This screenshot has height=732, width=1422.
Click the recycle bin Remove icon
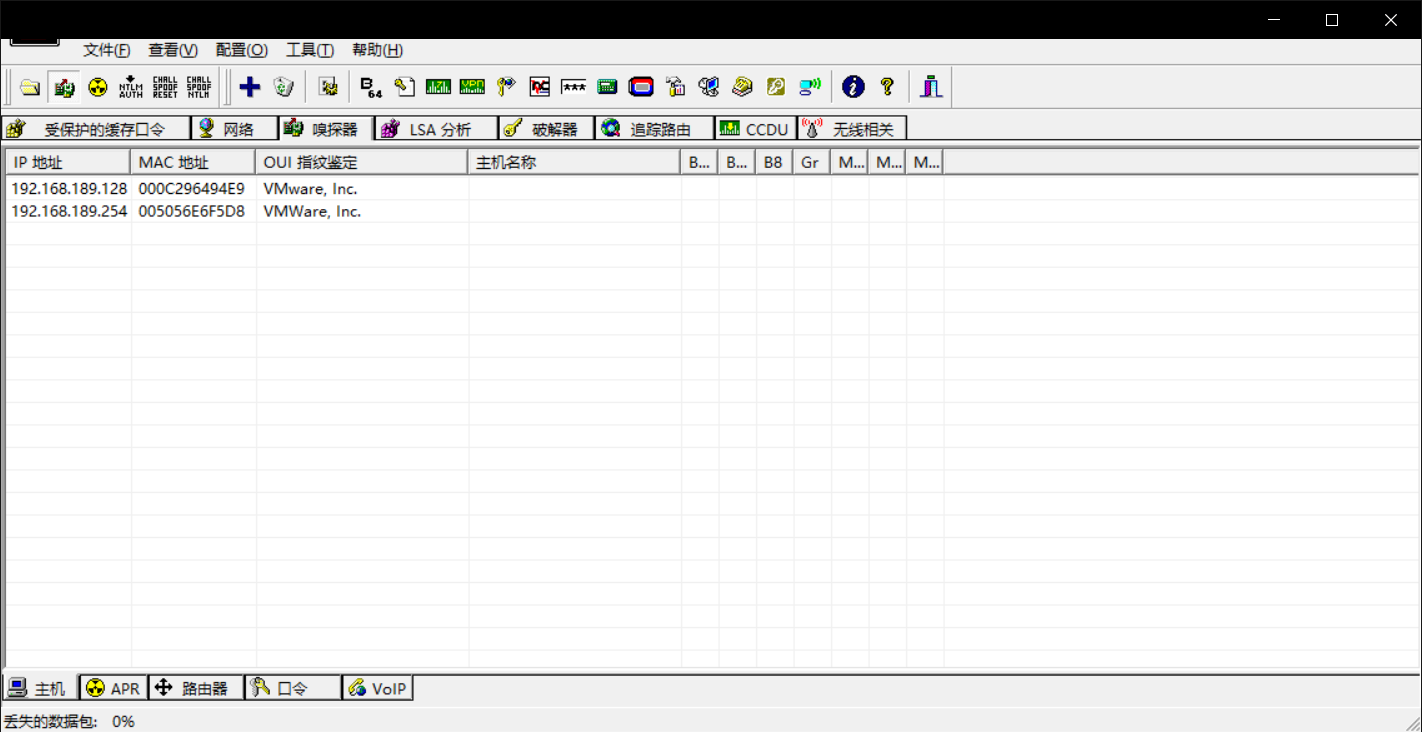coord(284,87)
